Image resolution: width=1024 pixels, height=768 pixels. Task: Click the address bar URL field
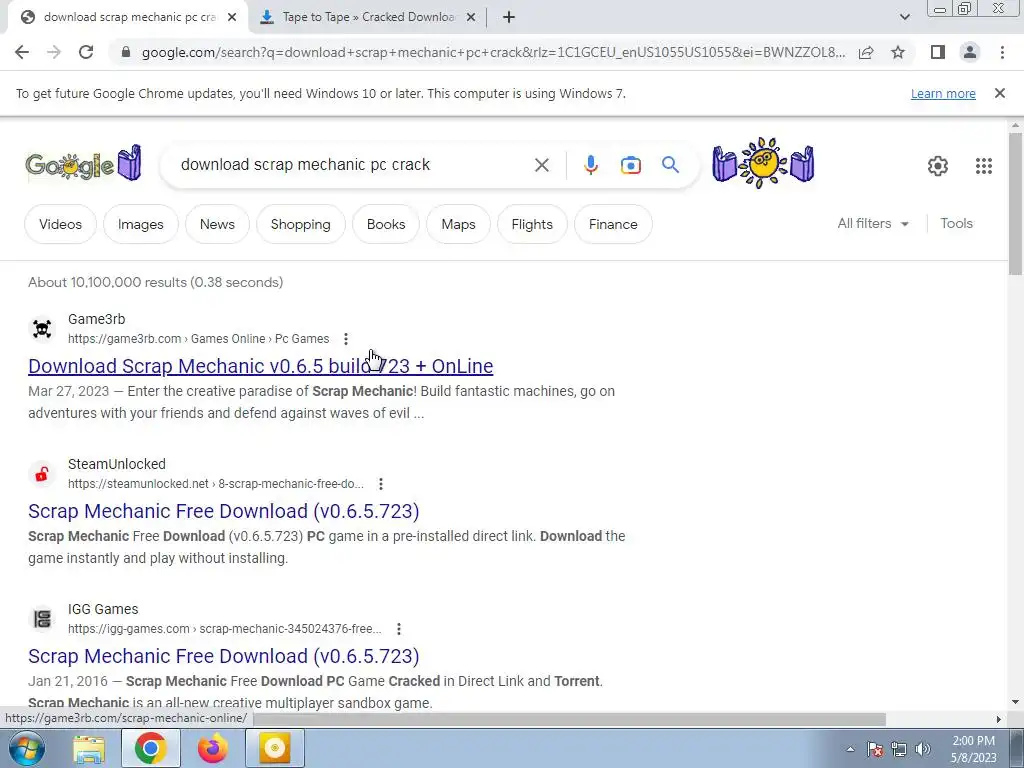(493, 52)
